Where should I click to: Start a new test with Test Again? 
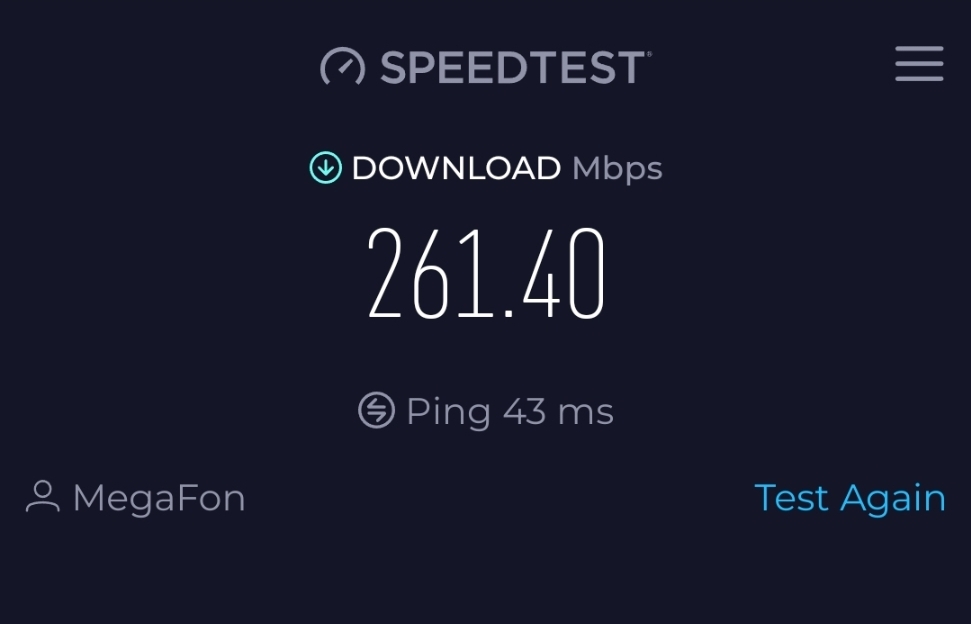coord(850,498)
